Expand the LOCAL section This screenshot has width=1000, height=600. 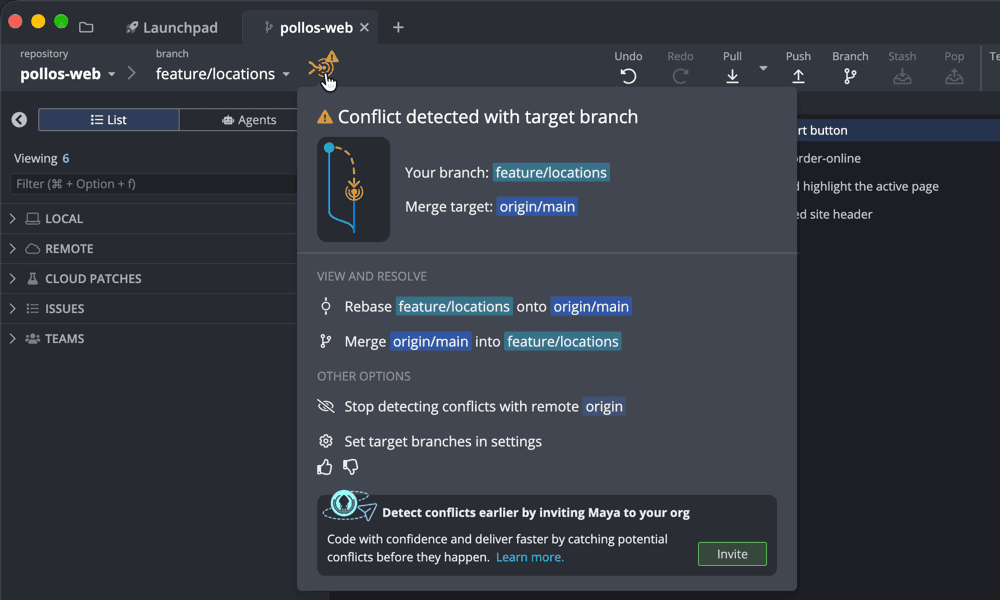tap(13, 219)
